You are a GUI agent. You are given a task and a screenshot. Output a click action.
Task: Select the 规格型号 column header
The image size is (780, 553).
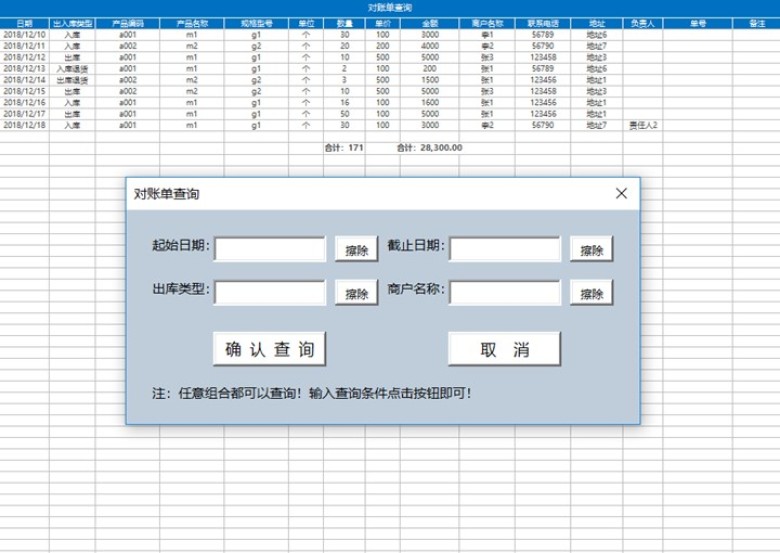coord(256,23)
